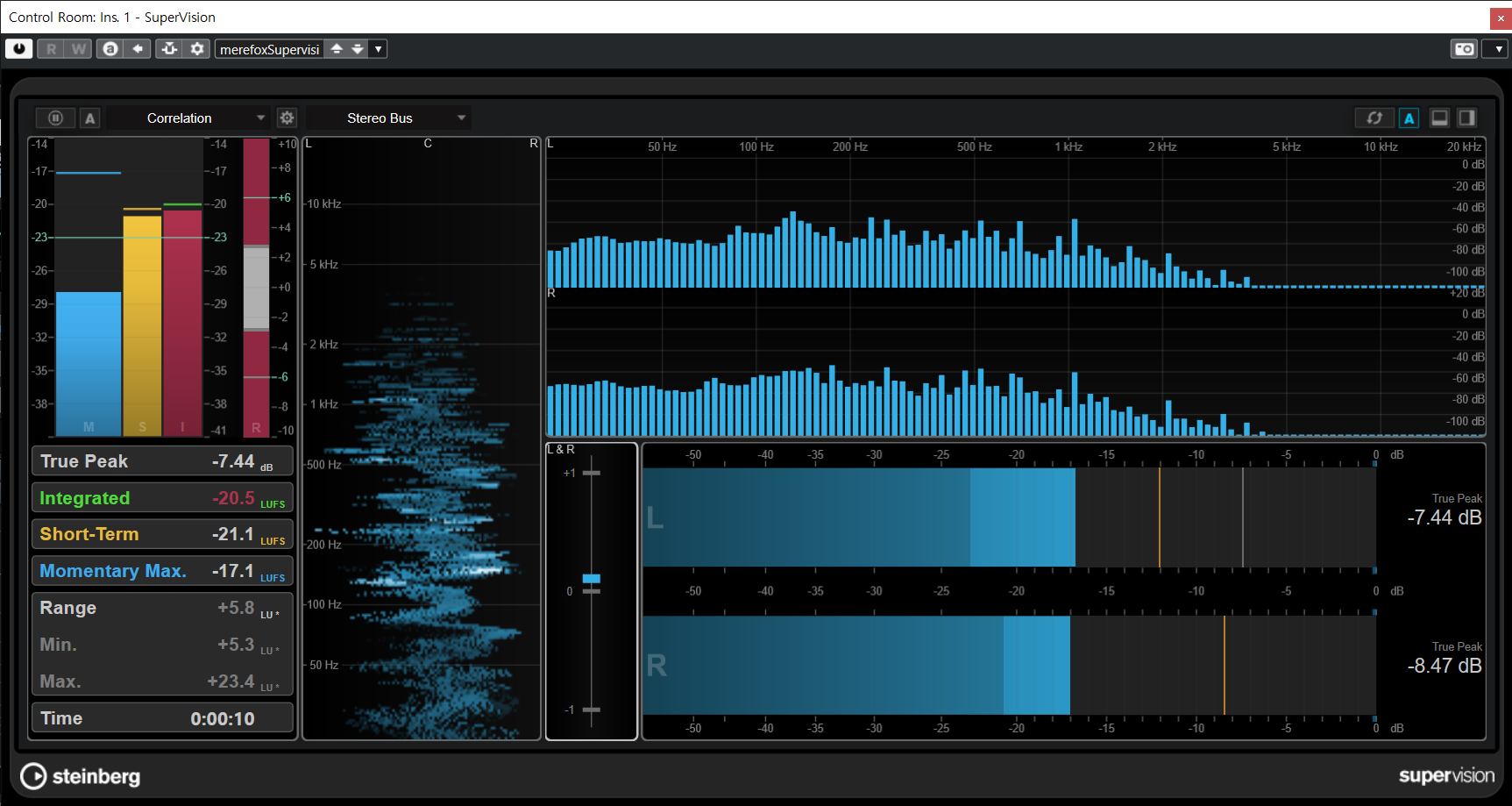Click the split module horizontally icon
The height and width of the screenshot is (806, 1512).
click(1439, 118)
